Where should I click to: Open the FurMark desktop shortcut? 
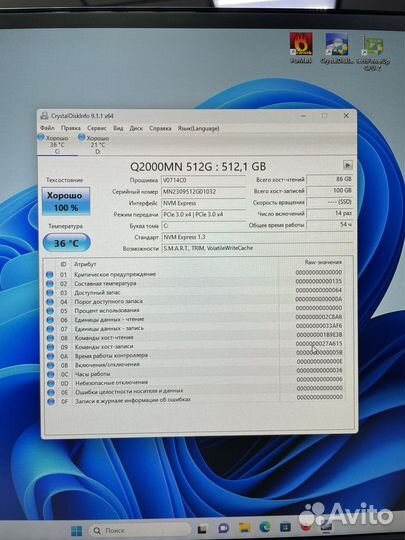301,48
